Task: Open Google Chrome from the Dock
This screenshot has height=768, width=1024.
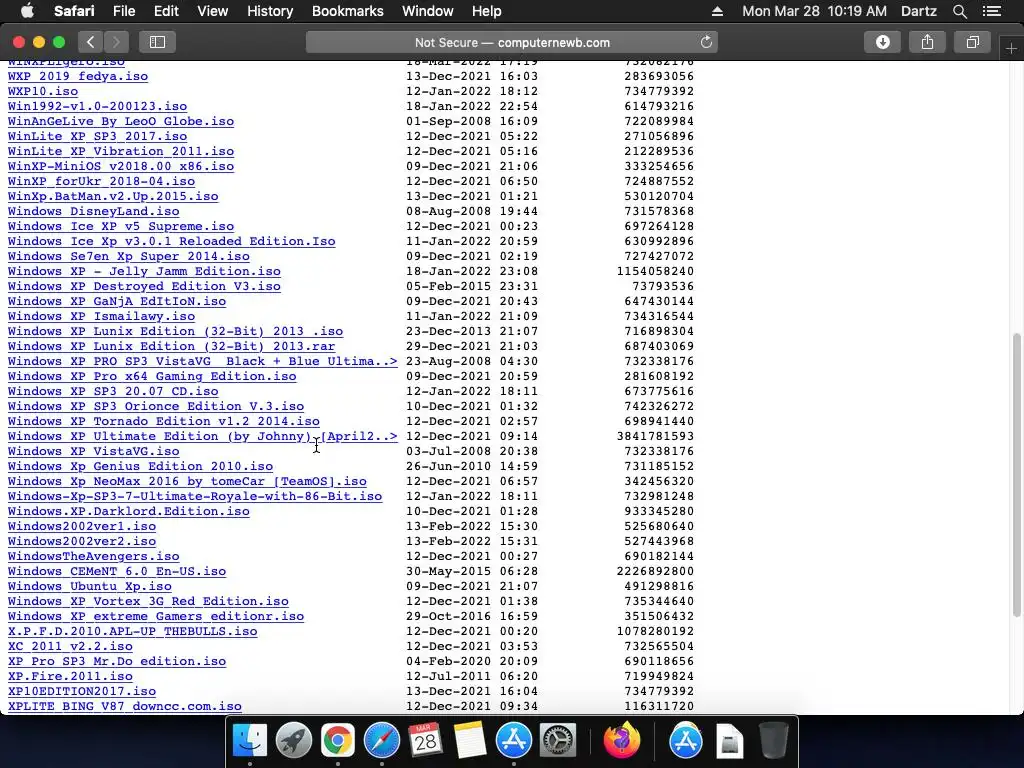Action: (x=338, y=741)
